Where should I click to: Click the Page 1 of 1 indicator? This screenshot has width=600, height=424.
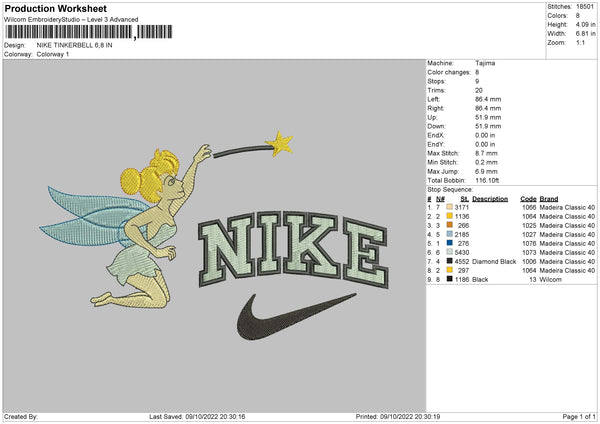coord(579,416)
